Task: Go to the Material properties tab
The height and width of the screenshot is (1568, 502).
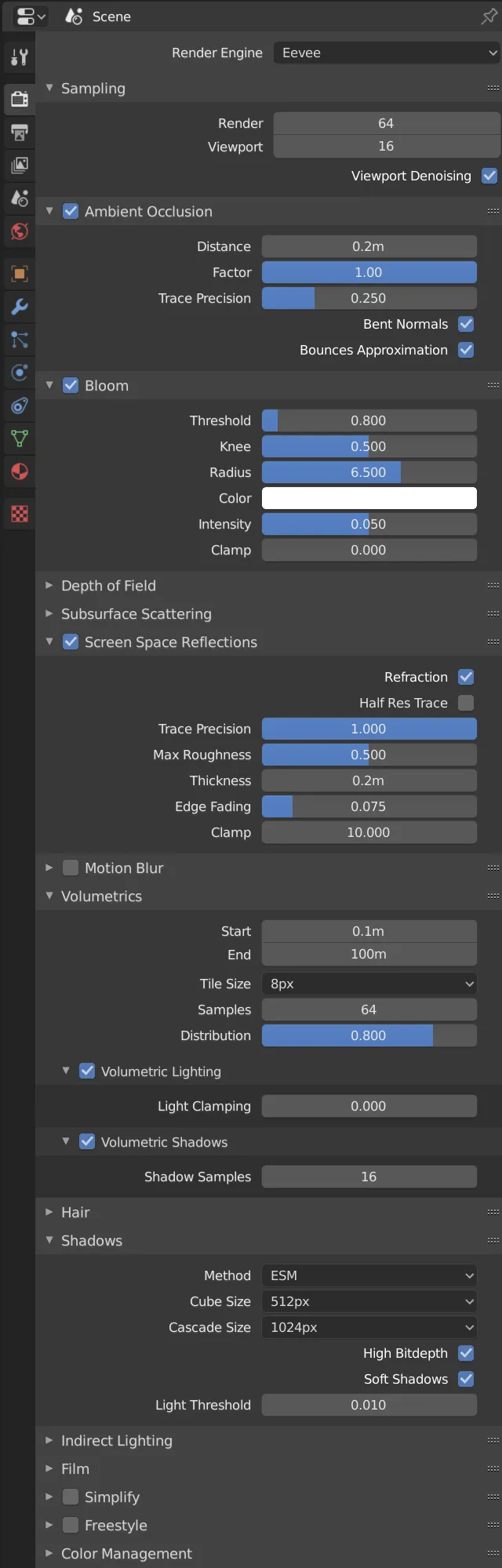Action: [x=20, y=471]
